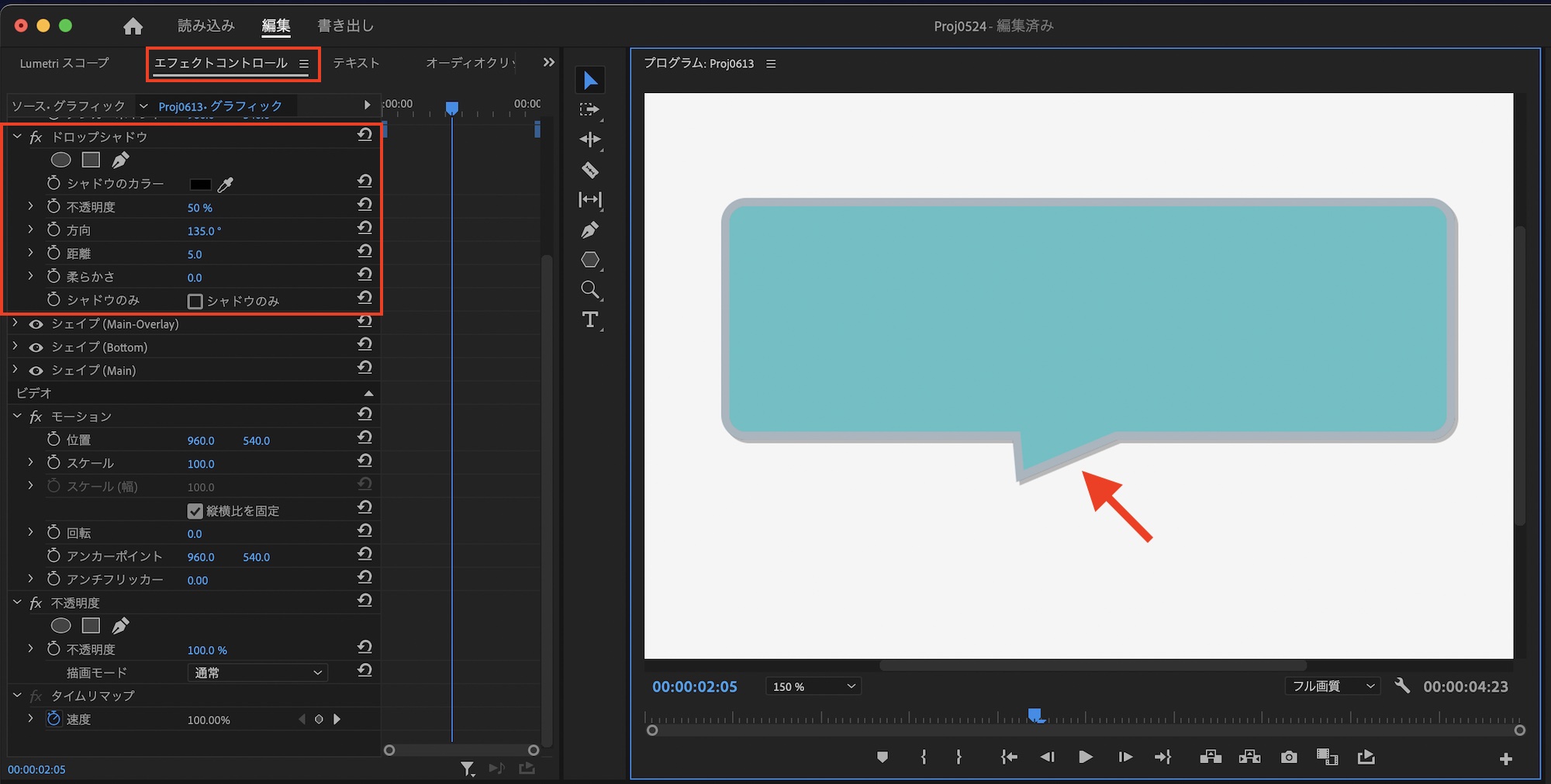Switch to the テキスト panel tab

[x=356, y=63]
